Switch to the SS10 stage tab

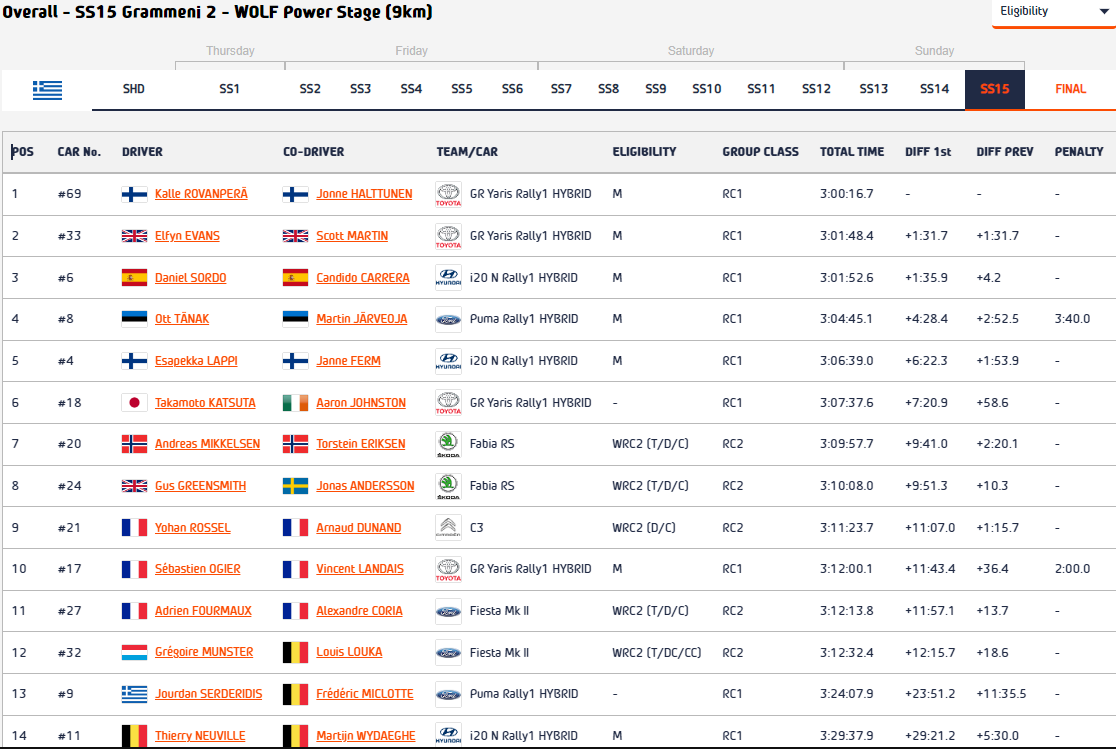pos(707,89)
